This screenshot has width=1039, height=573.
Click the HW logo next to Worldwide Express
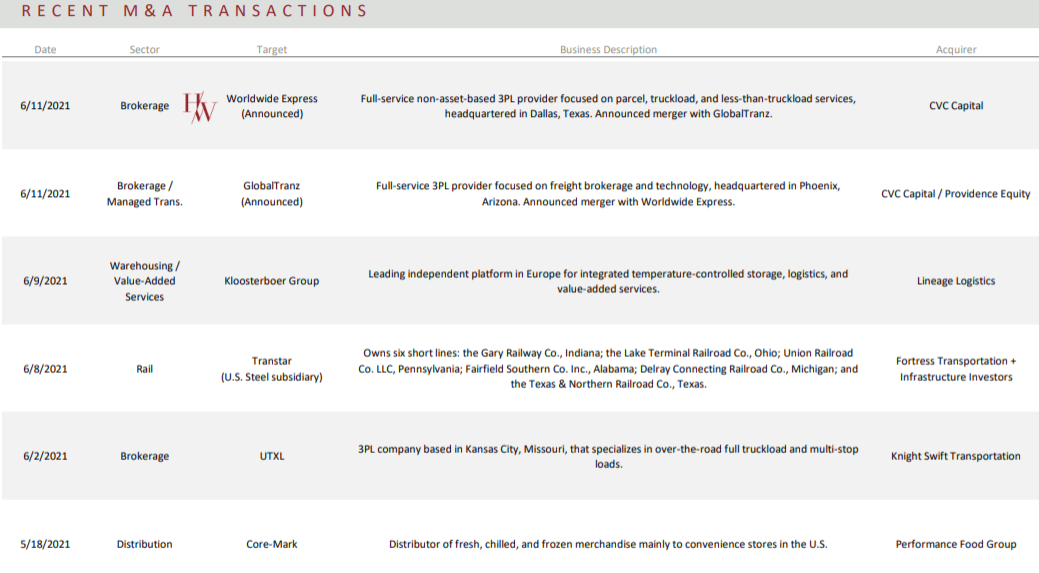(x=200, y=106)
